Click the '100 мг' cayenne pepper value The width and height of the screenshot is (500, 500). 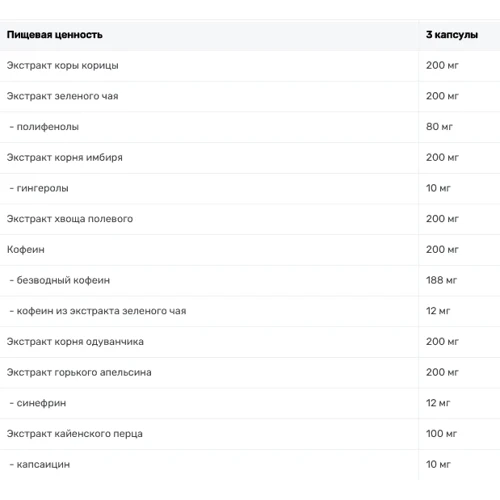(x=441, y=434)
